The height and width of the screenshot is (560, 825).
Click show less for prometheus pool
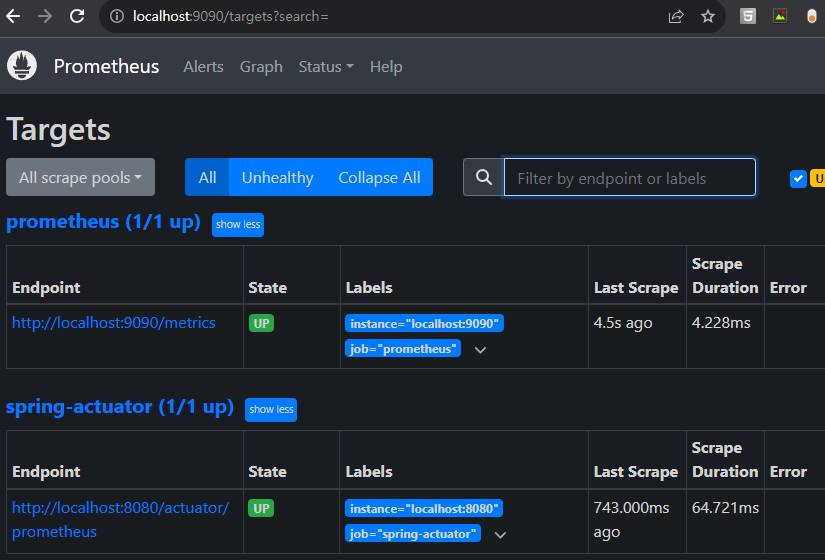238,225
